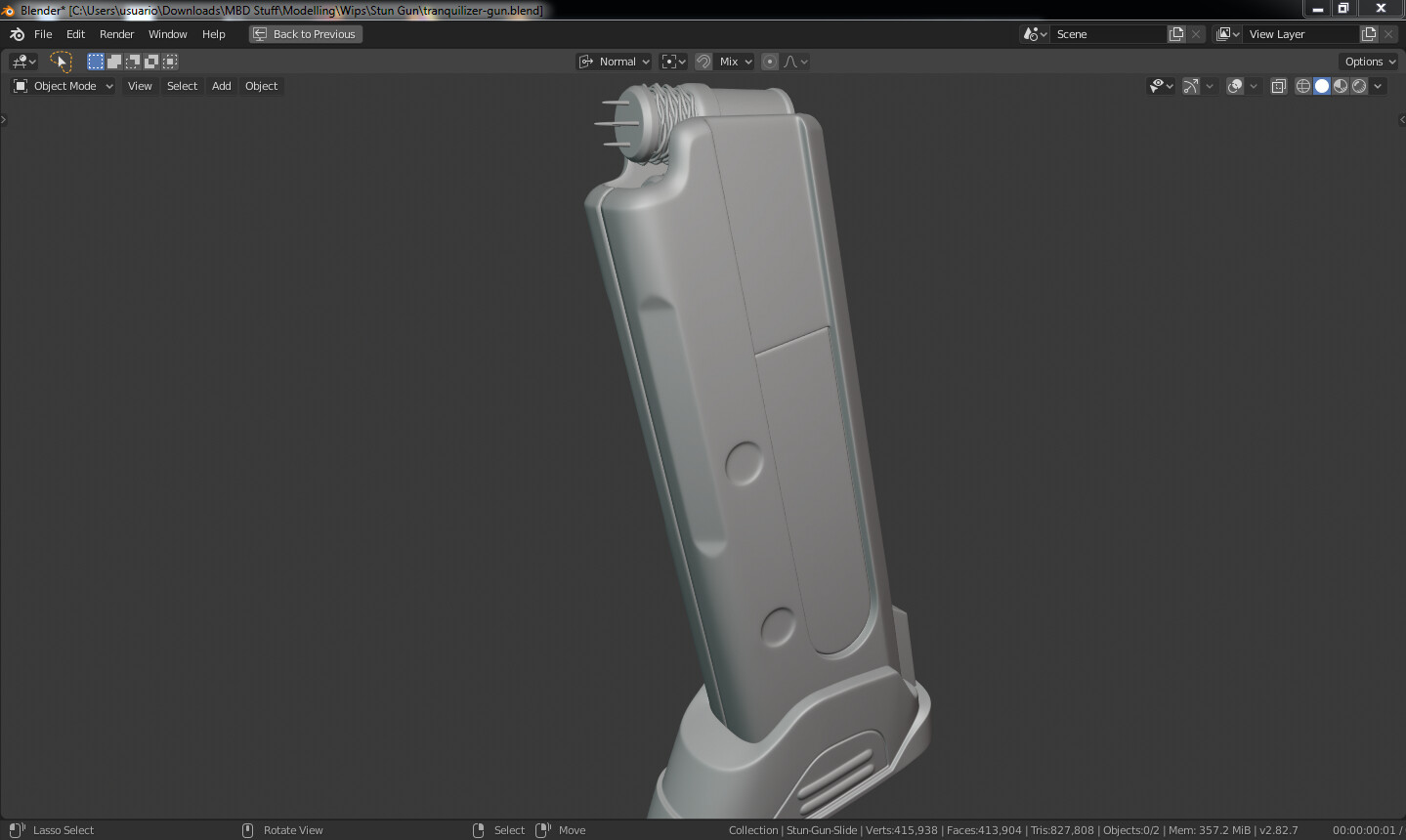
Task: Click the v2.82.7 version text
Action: (1279, 830)
